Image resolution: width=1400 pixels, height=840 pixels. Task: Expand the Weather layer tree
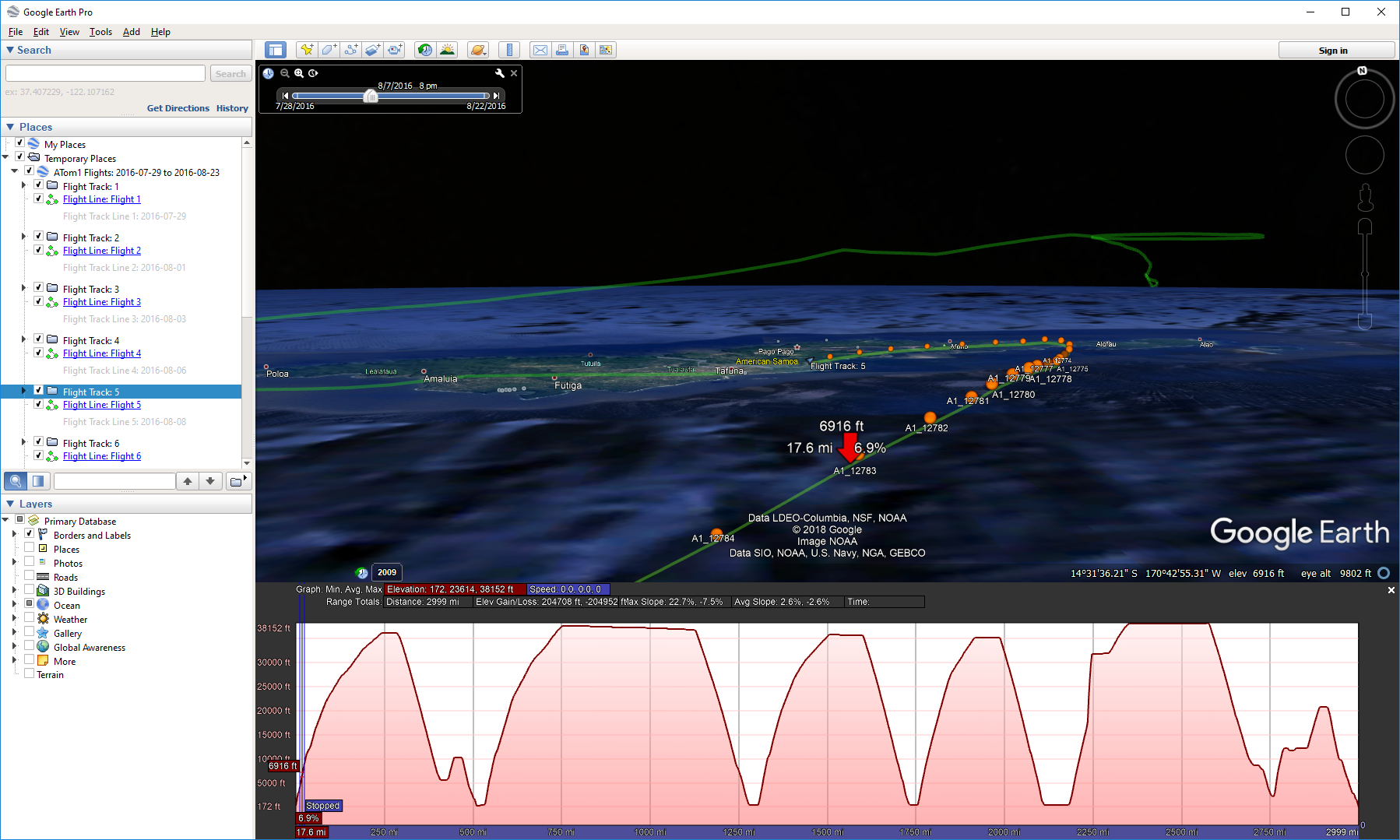pos(14,619)
